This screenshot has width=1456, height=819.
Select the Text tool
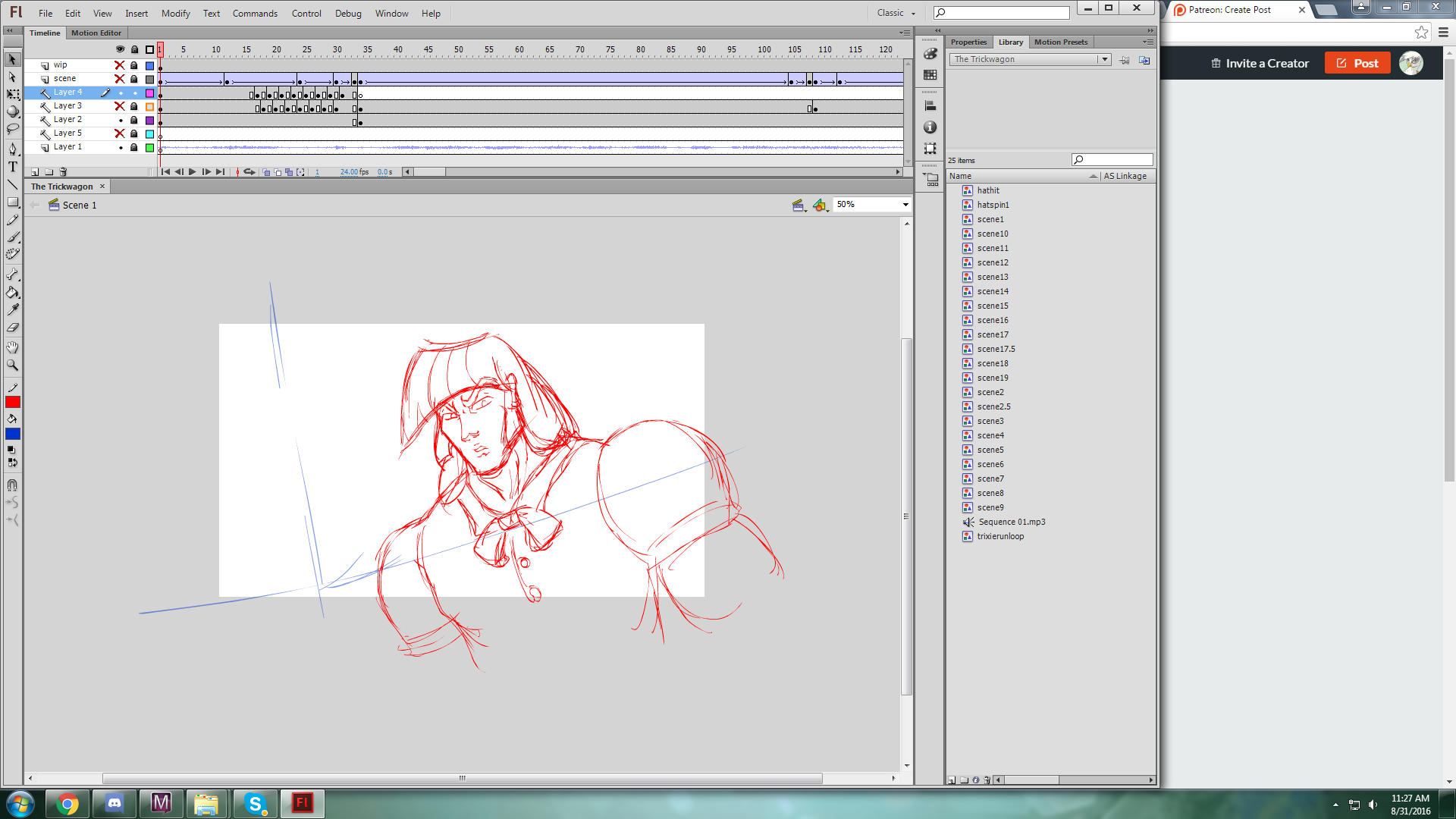click(x=12, y=167)
